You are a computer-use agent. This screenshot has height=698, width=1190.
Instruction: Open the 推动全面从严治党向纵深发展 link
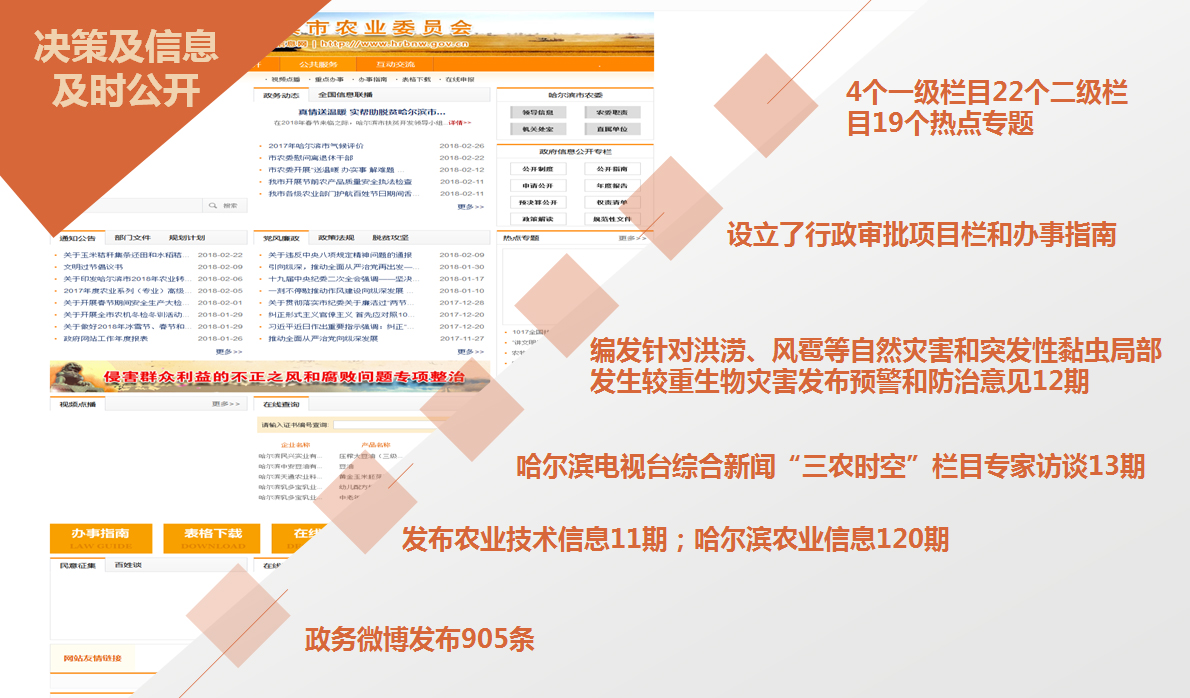pyautogui.click(x=323, y=339)
